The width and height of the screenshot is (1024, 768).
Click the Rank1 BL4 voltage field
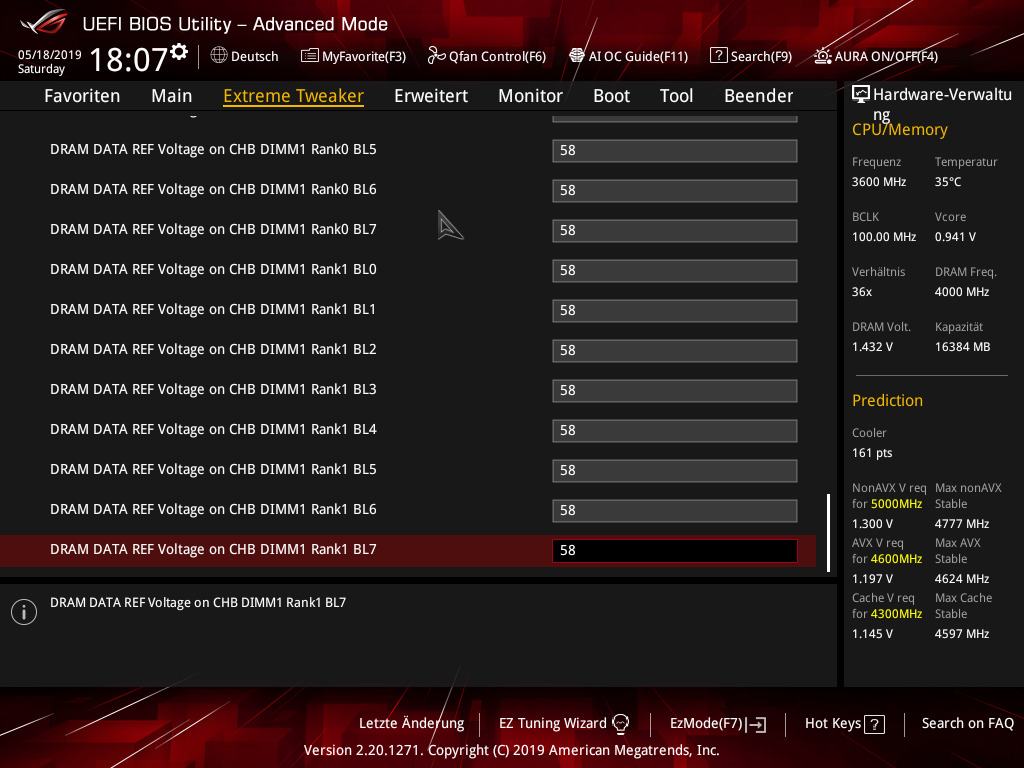point(675,430)
